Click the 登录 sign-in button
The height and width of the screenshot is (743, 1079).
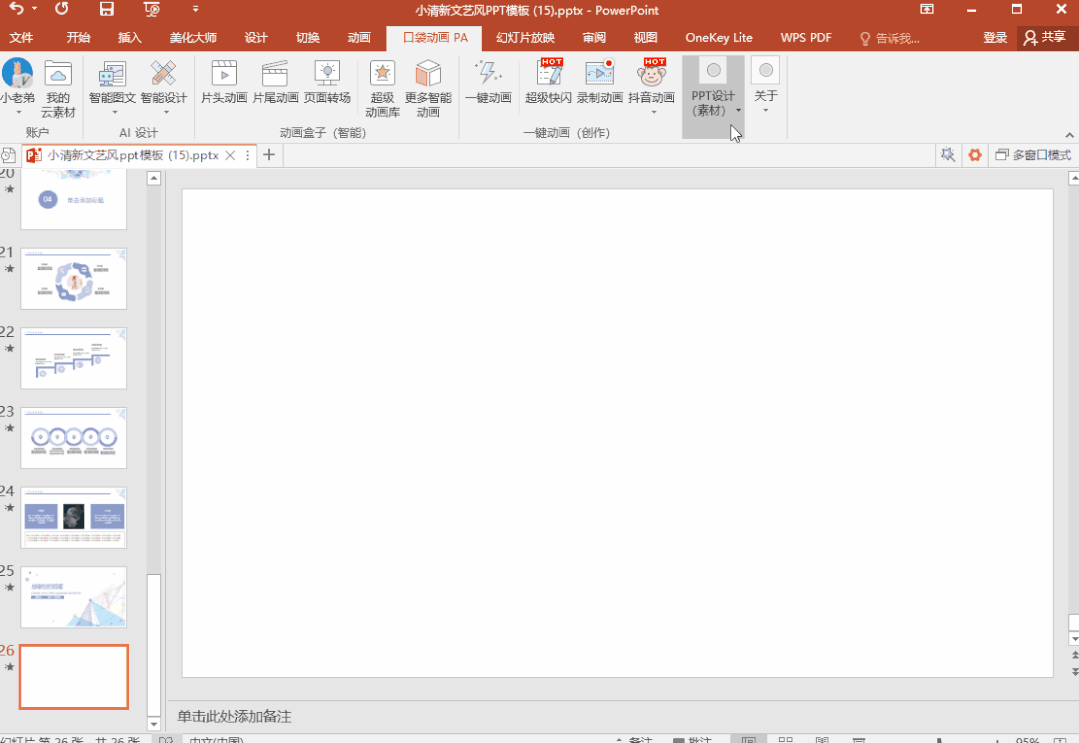point(994,38)
